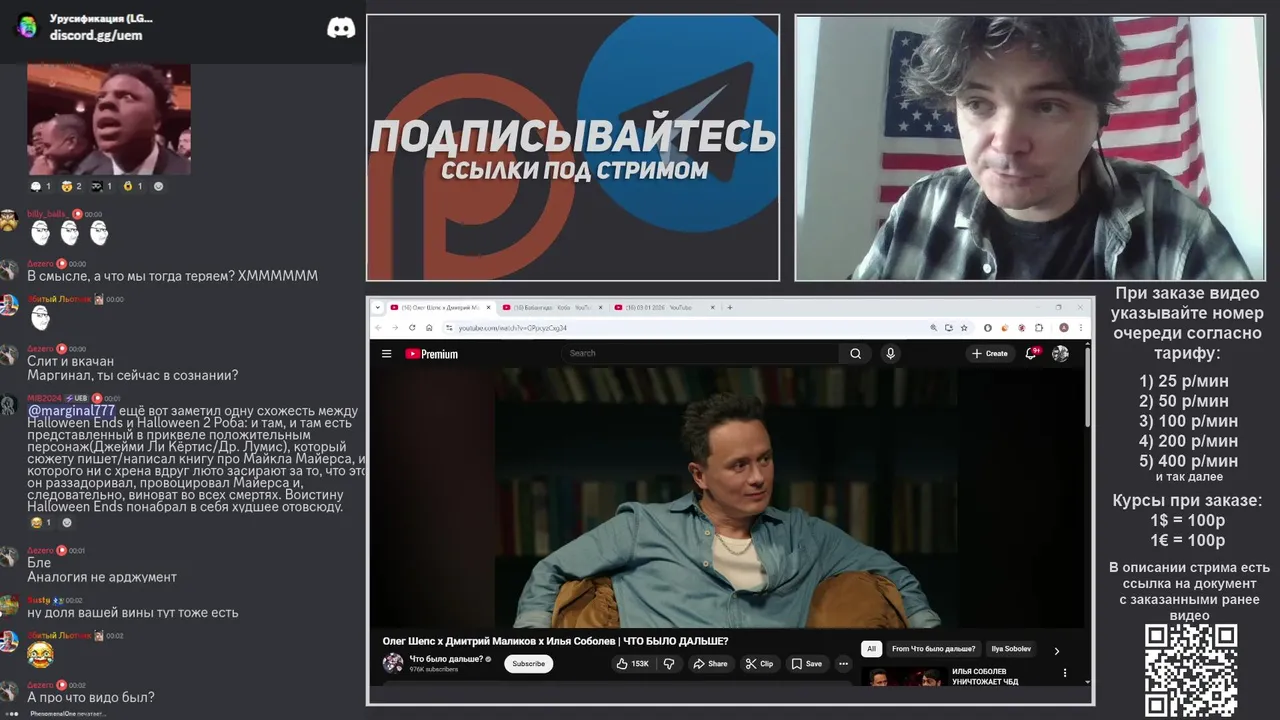Reload the browser page
Screen dimensions: 1280x720
click(x=412, y=327)
